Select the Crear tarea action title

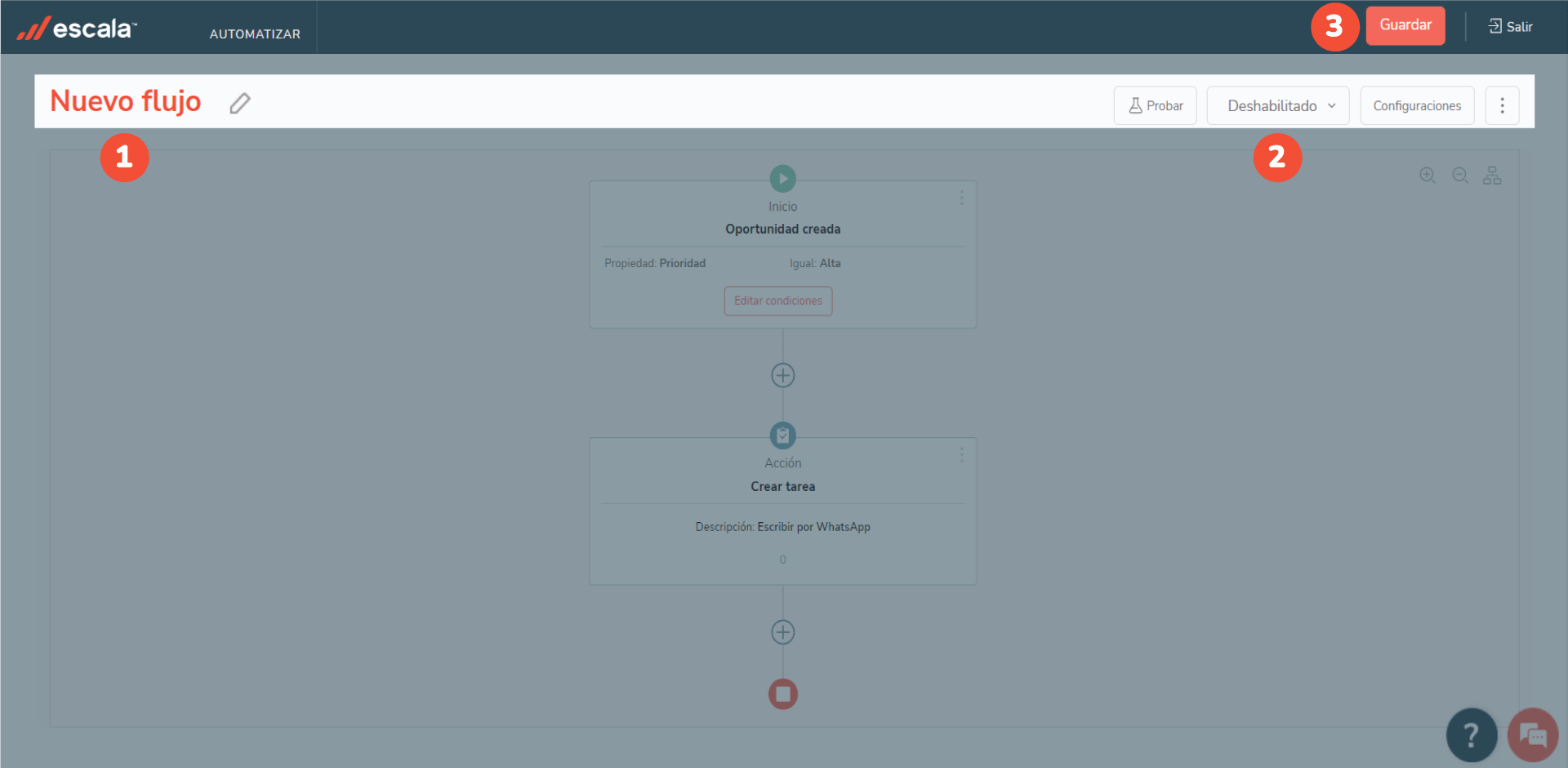point(783,486)
